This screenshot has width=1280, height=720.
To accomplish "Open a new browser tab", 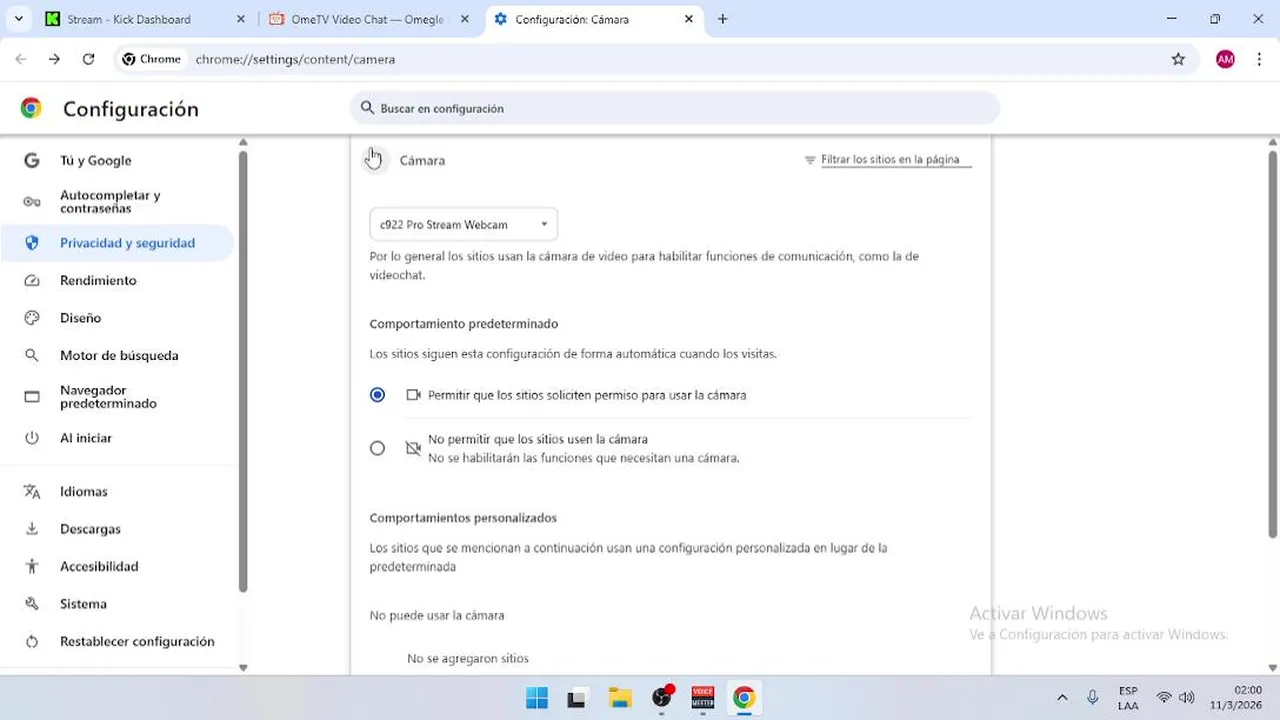I will coord(723,19).
